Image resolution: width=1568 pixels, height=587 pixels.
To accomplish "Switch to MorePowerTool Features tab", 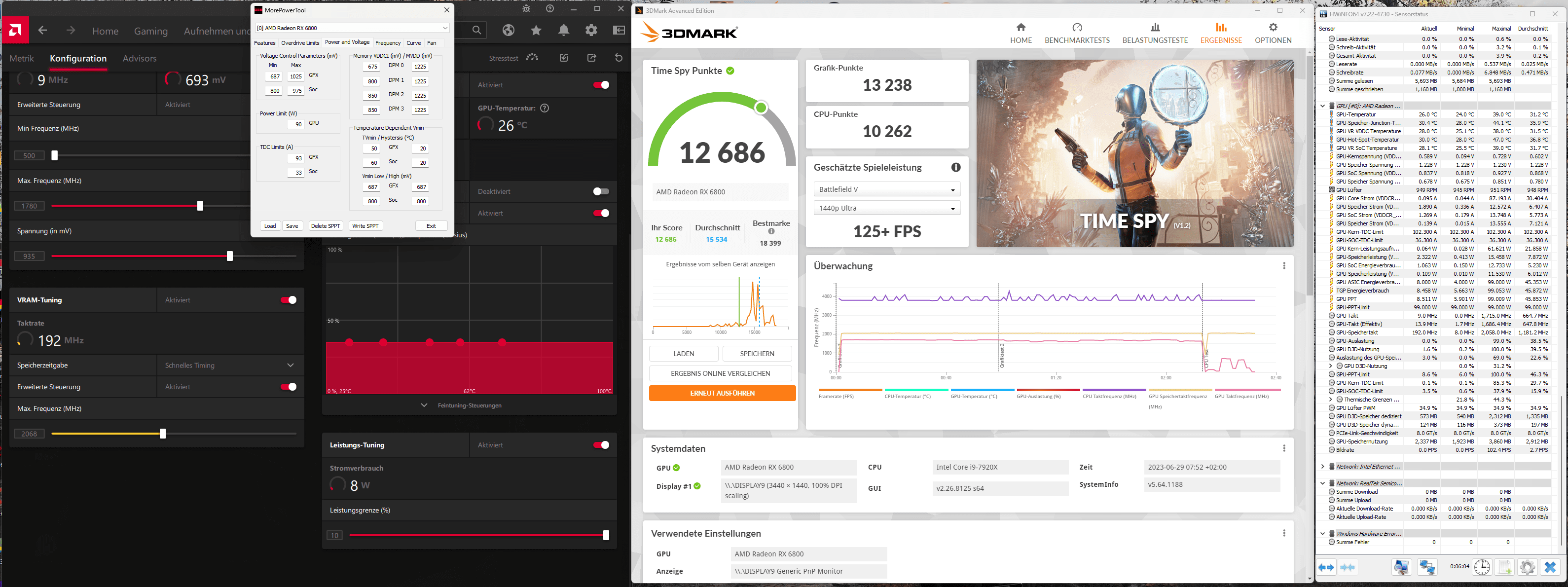I will pyautogui.click(x=265, y=42).
